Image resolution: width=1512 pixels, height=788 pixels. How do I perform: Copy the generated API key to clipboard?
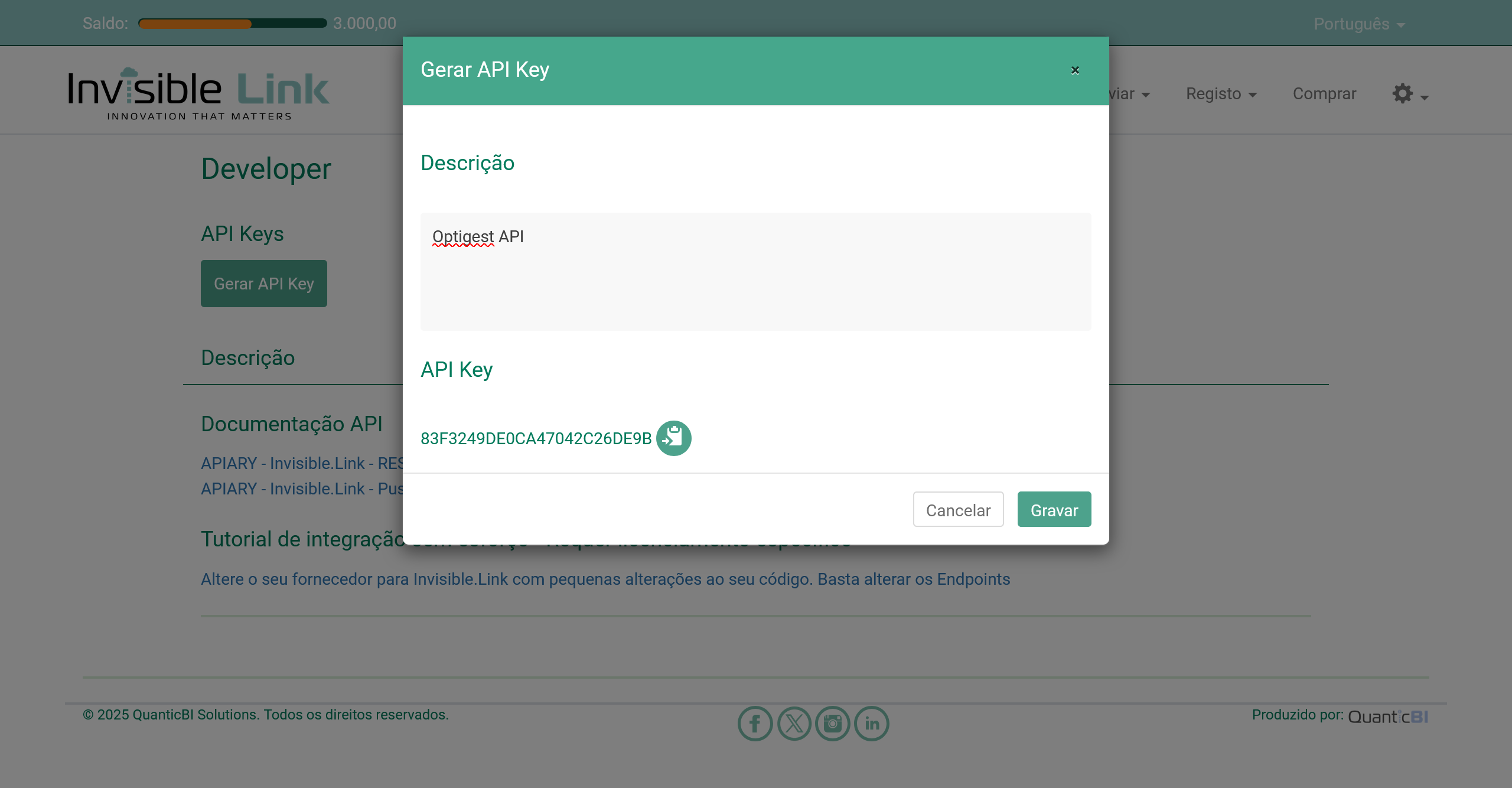pyautogui.click(x=673, y=438)
